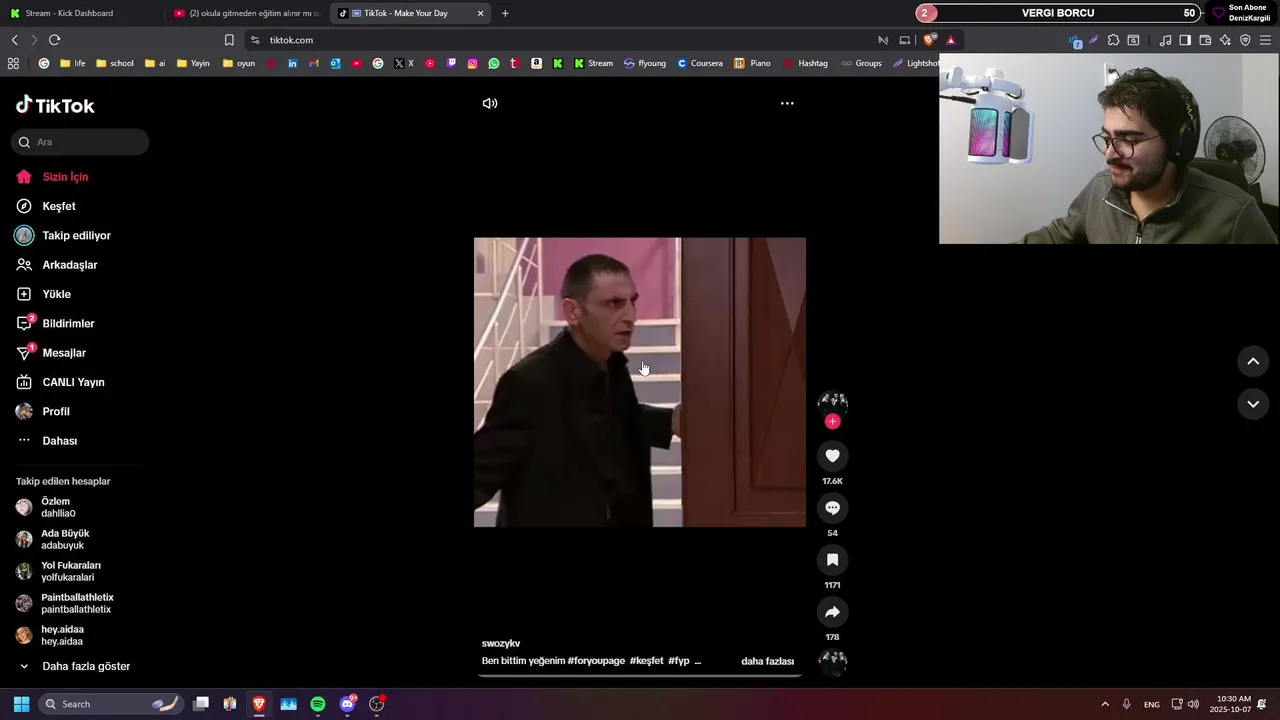Open Brave Rewards triangle icon
Screen dimensions: 1280x720
[951, 40]
